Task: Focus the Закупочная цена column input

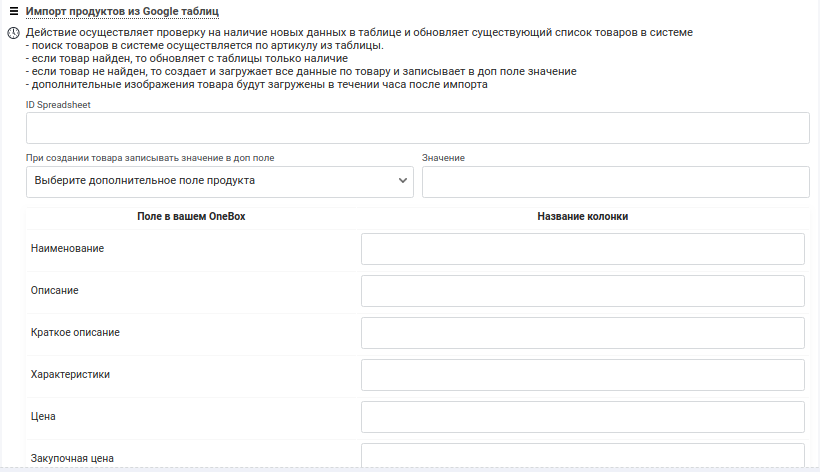Action: [583, 455]
